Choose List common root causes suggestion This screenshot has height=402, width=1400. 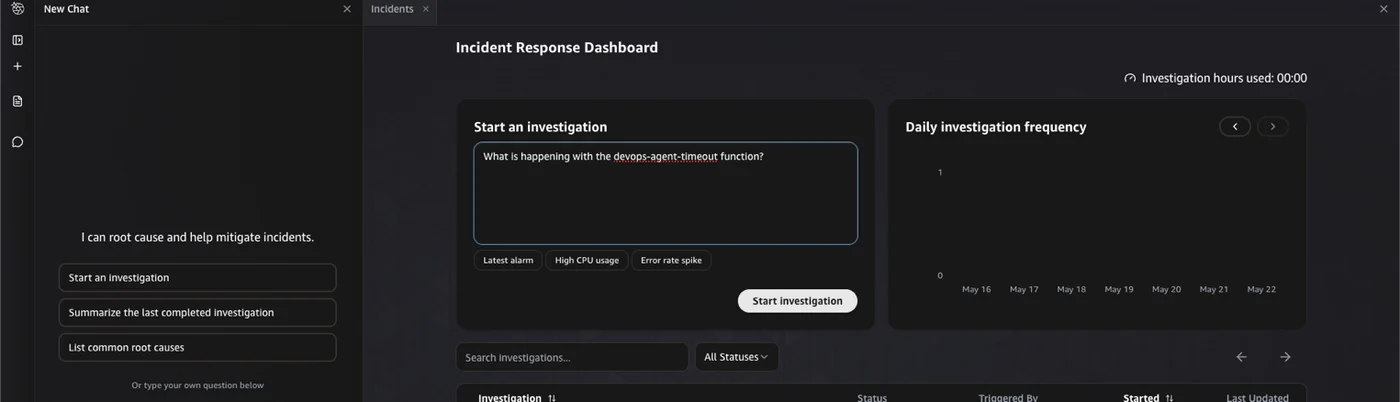pyautogui.click(x=198, y=347)
